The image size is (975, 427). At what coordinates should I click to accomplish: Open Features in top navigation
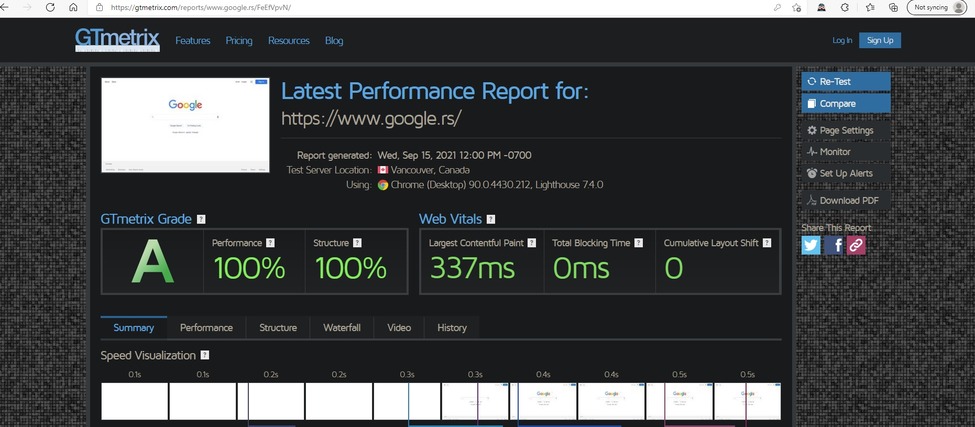coord(192,41)
